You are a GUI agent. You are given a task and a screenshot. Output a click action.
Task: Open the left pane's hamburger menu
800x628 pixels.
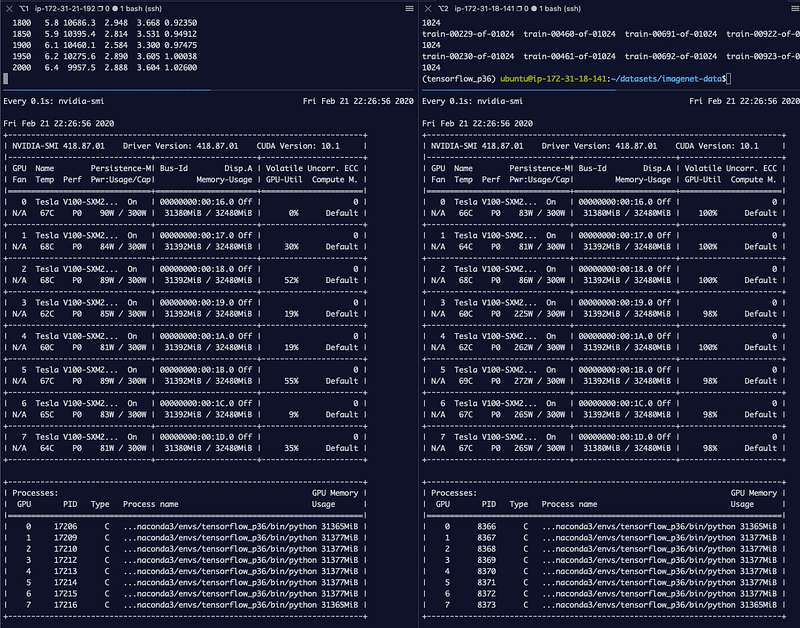pyautogui.click(x=409, y=8)
